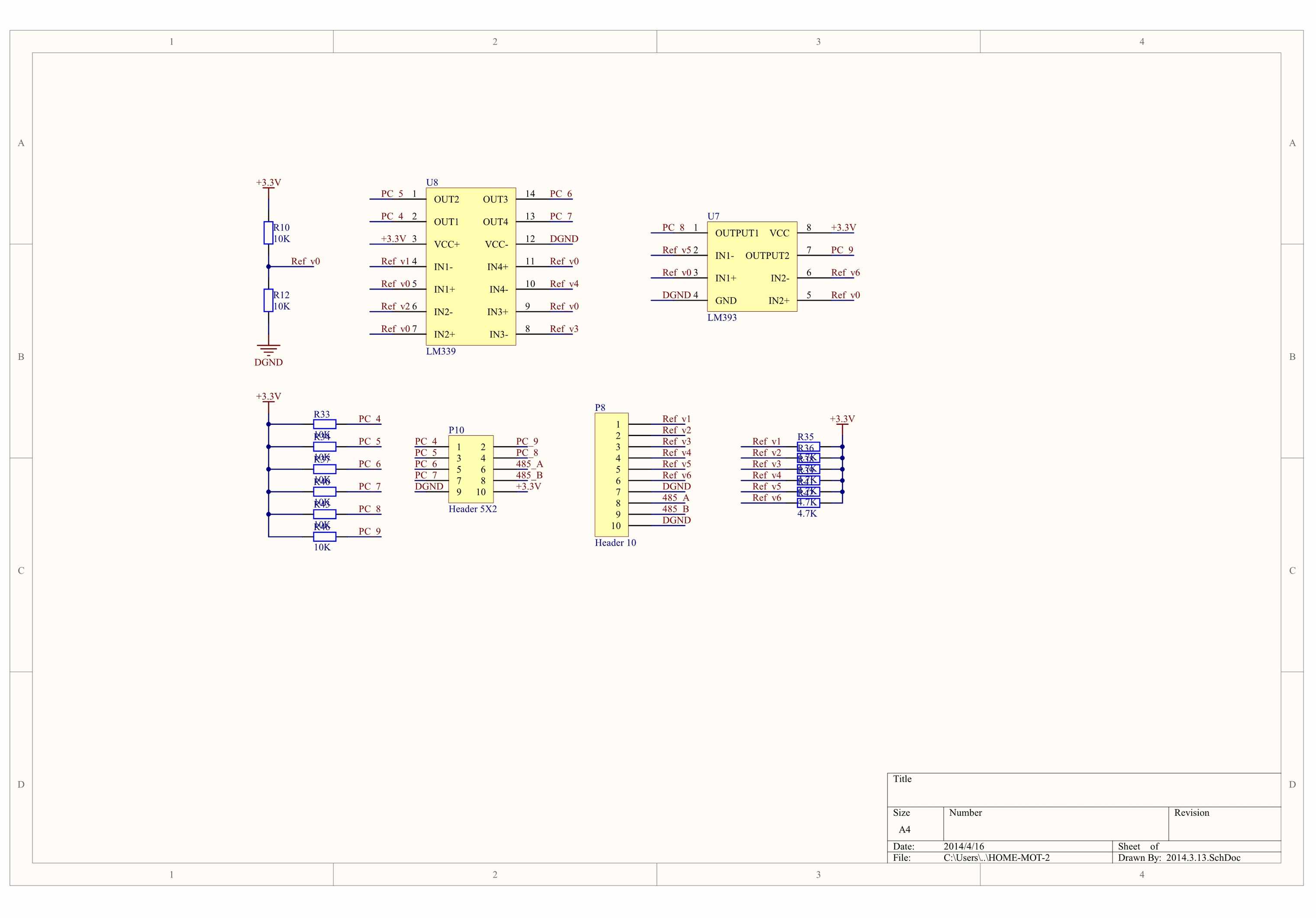The width and height of the screenshot is (1316, 918).
Task: Select resistor R12 symbol
Action: pos(268,301)
